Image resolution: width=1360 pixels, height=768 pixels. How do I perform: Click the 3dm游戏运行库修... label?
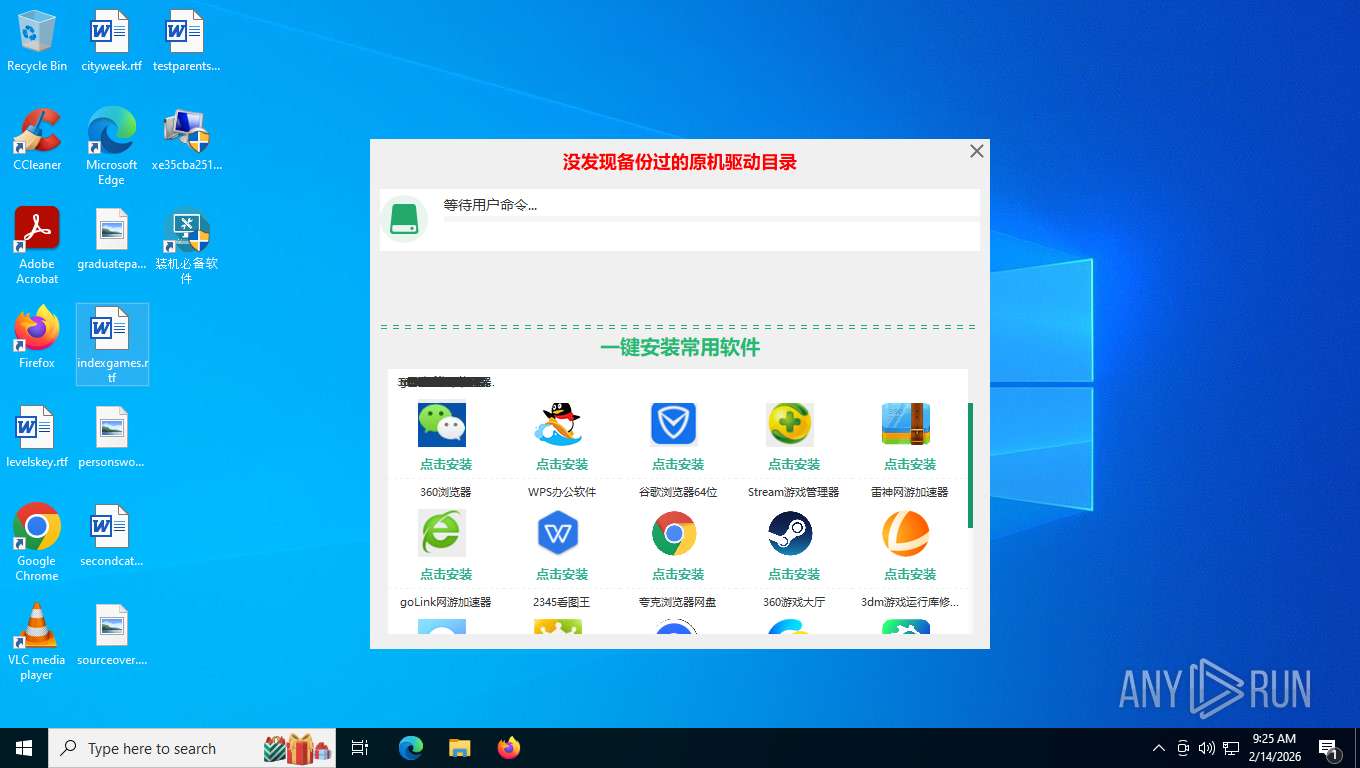click(910, 602)
